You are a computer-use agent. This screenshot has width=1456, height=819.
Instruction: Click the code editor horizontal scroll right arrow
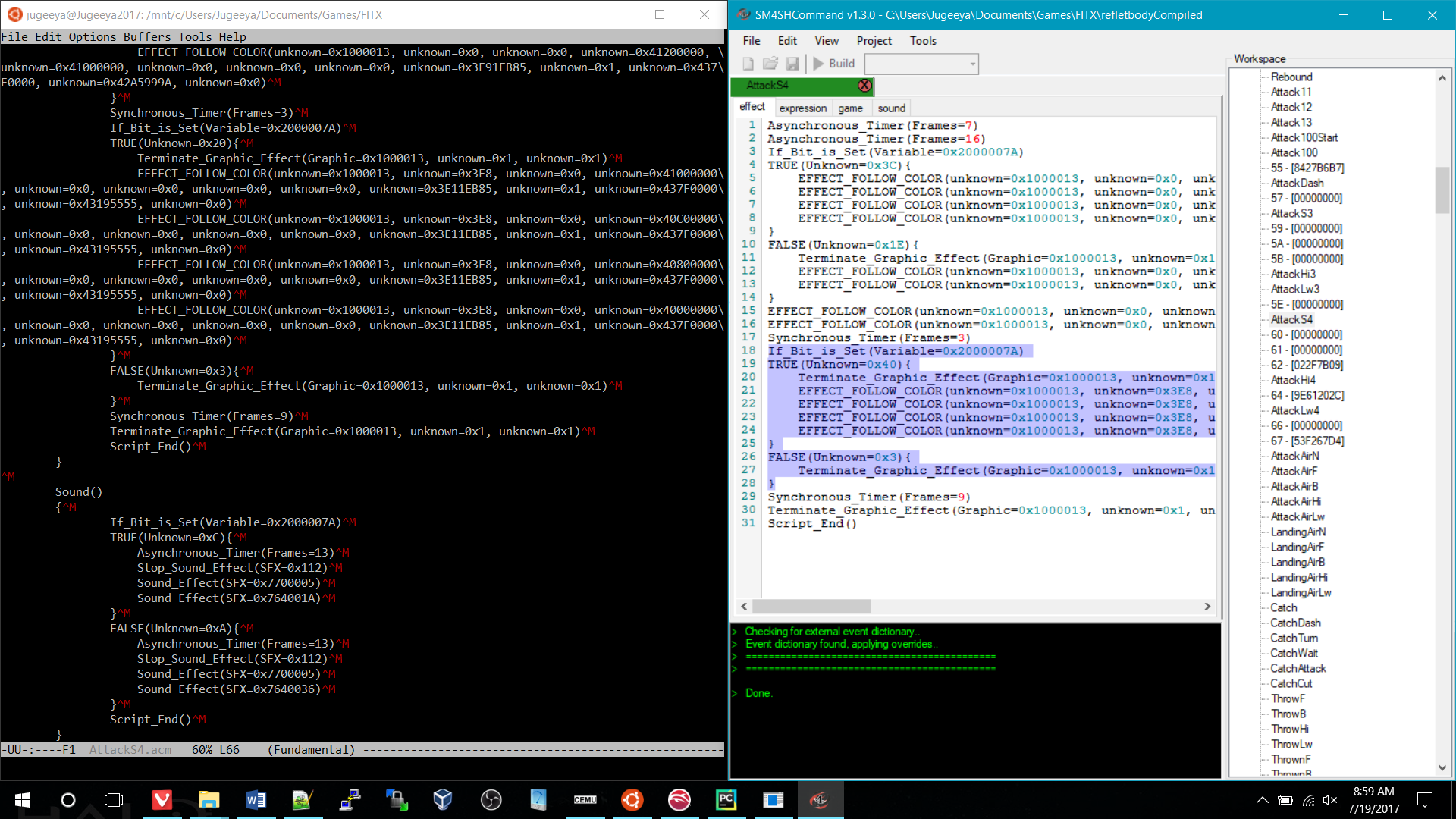[x=1207, y=607]
